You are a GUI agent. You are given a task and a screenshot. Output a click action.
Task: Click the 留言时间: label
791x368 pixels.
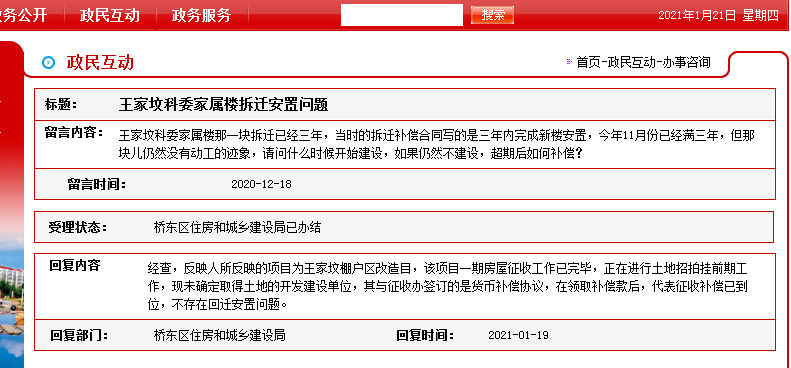click(96, 184)
